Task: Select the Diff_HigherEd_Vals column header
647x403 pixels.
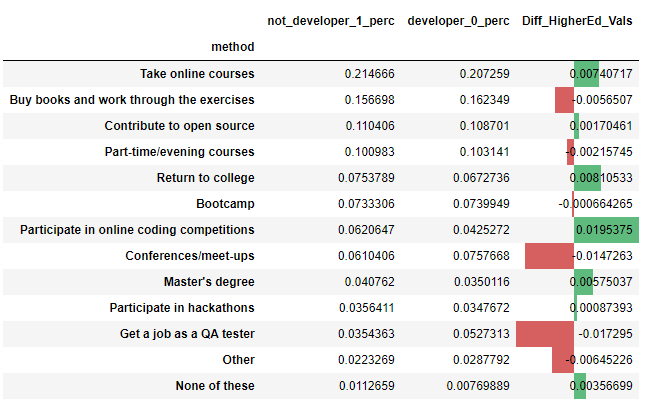Action: coord(577,21)
